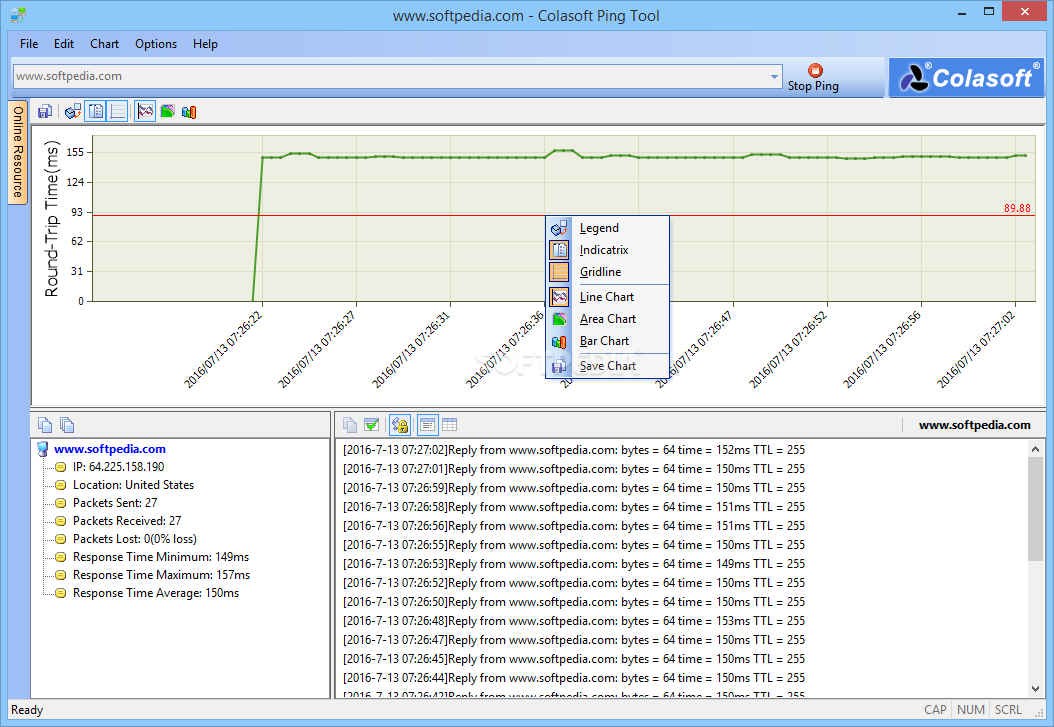
Task: Select Response Time Minimum: 149ms row
Action: point(161,558)
